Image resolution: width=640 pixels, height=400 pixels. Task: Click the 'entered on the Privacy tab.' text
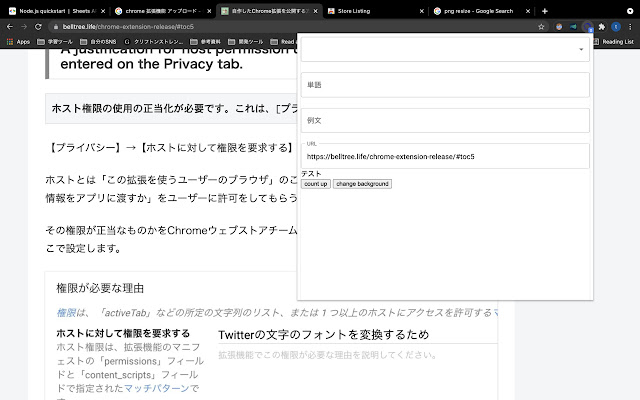click(x=151, y=64)
